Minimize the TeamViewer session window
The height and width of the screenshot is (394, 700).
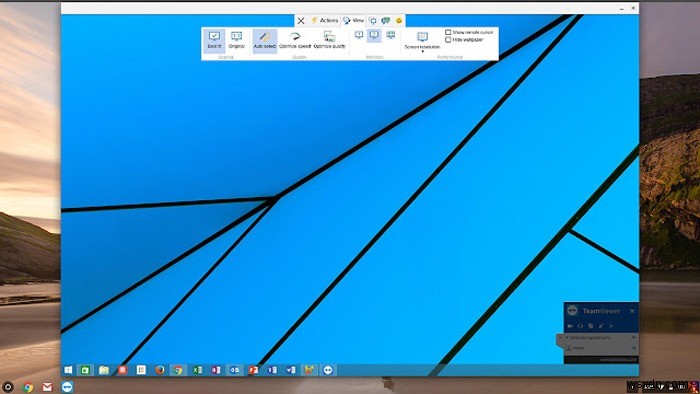pyautogui.click(x=622, y=8)
